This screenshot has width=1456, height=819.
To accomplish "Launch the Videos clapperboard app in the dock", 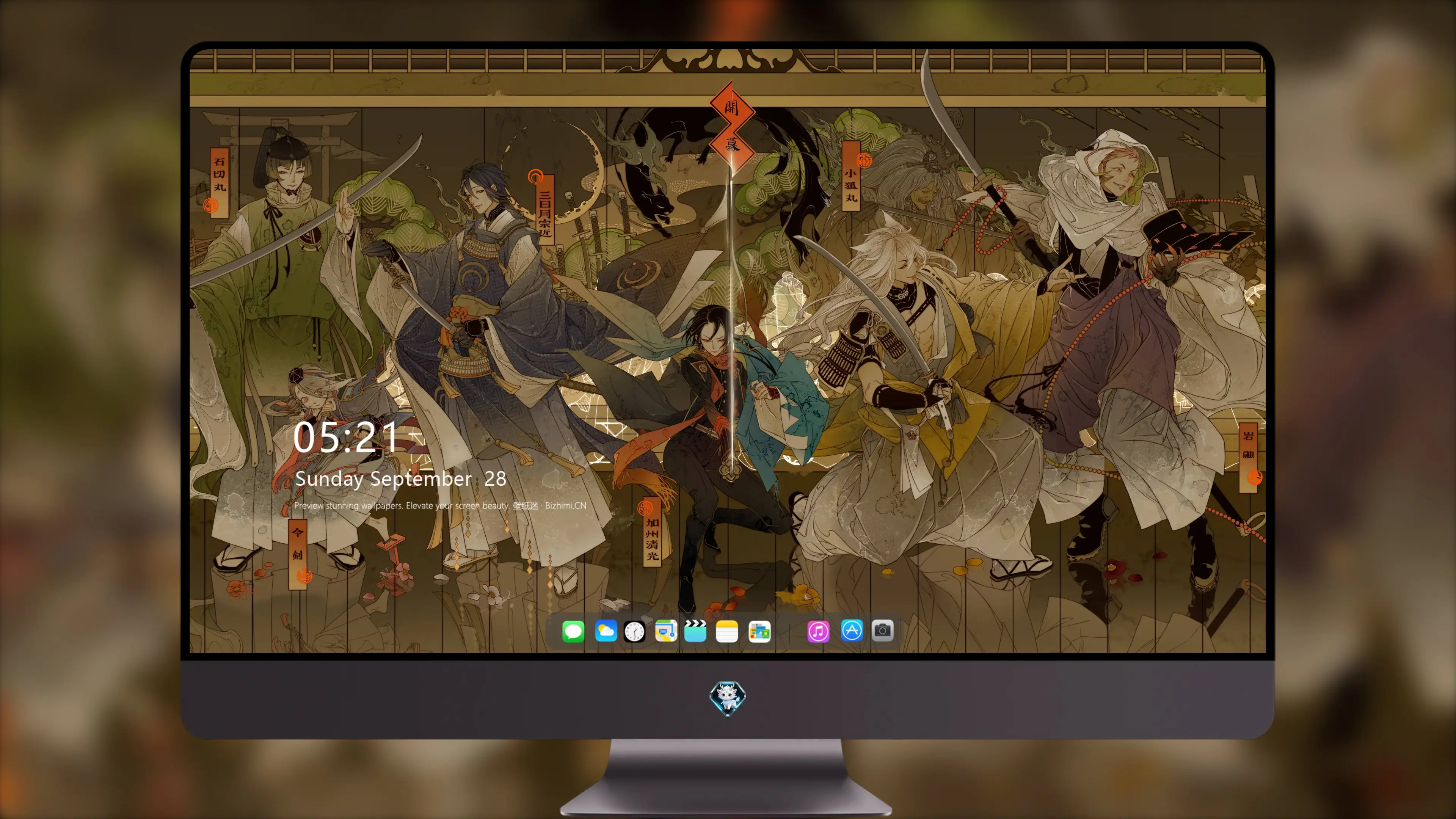I will [695, 631].
